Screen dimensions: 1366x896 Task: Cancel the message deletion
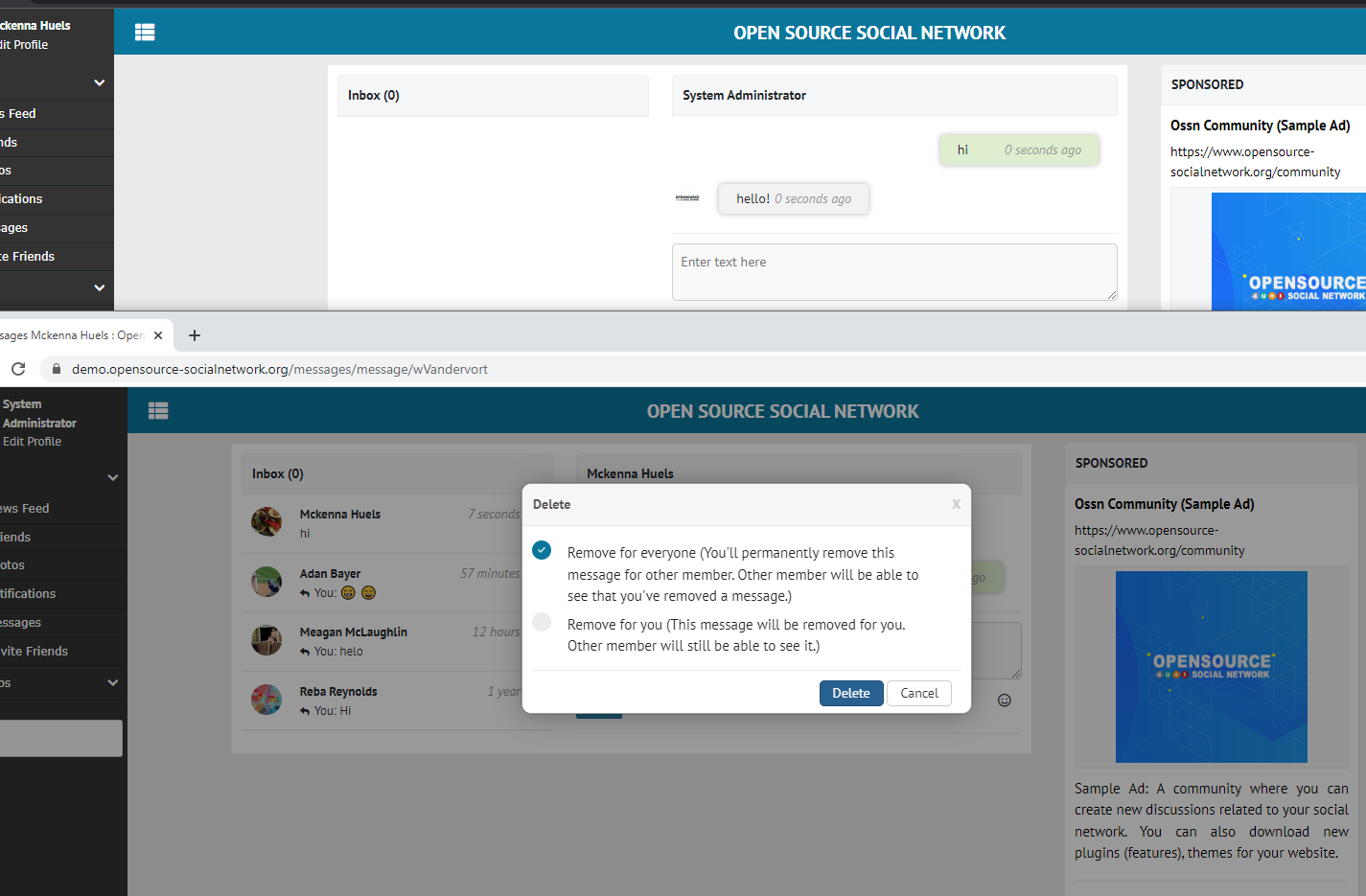click(918, 693)
